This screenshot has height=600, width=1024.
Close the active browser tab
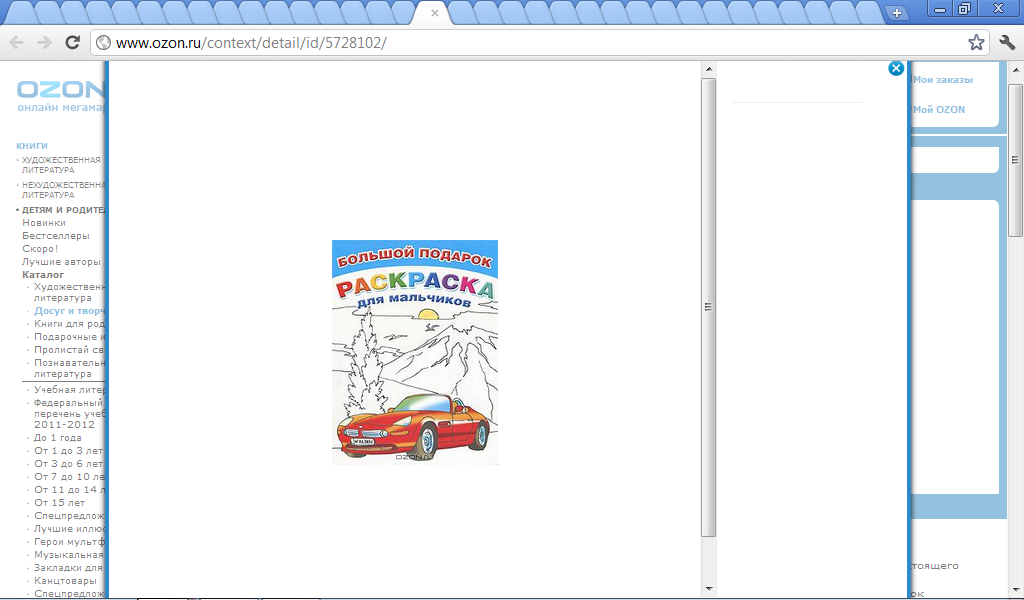435,13
